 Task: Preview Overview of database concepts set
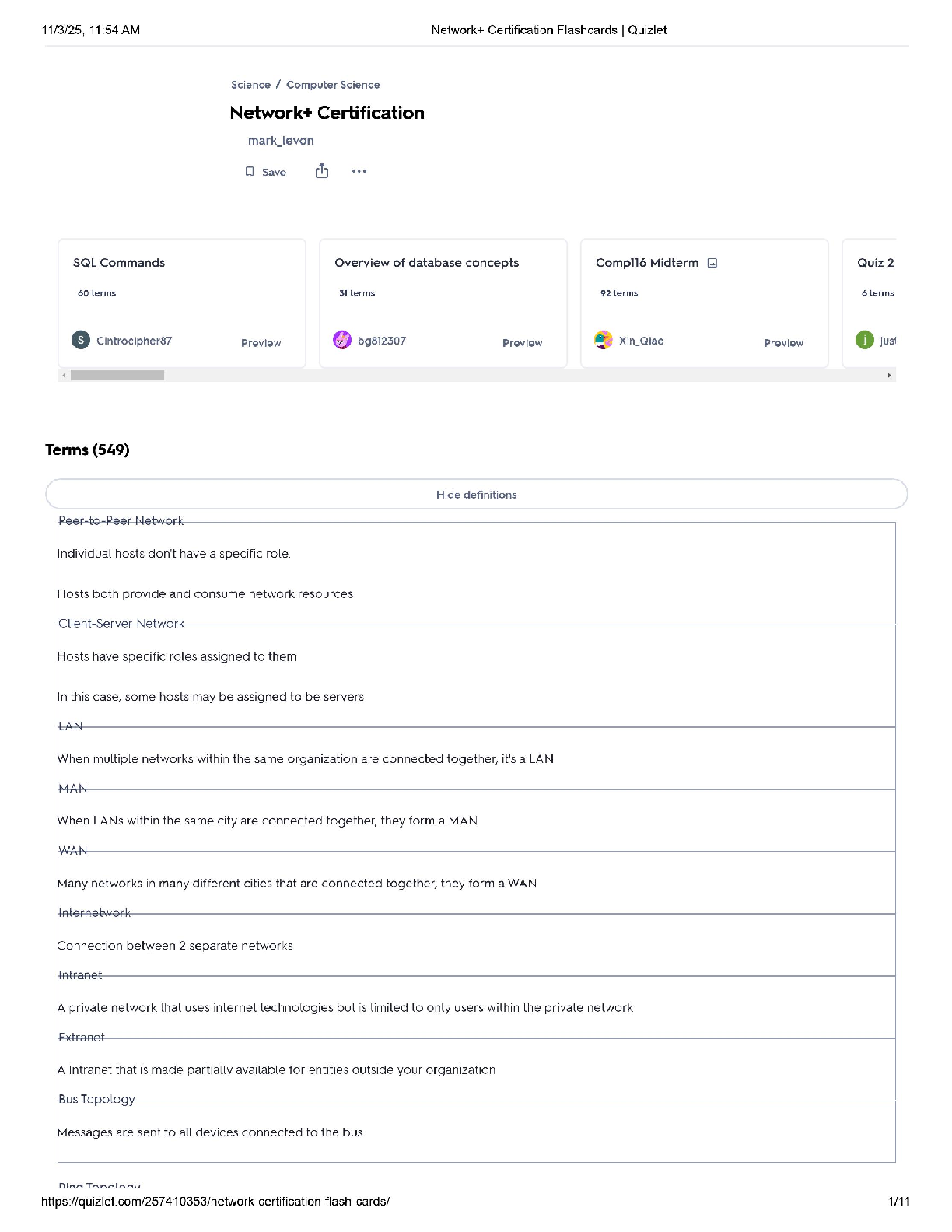tap(522, 343)
